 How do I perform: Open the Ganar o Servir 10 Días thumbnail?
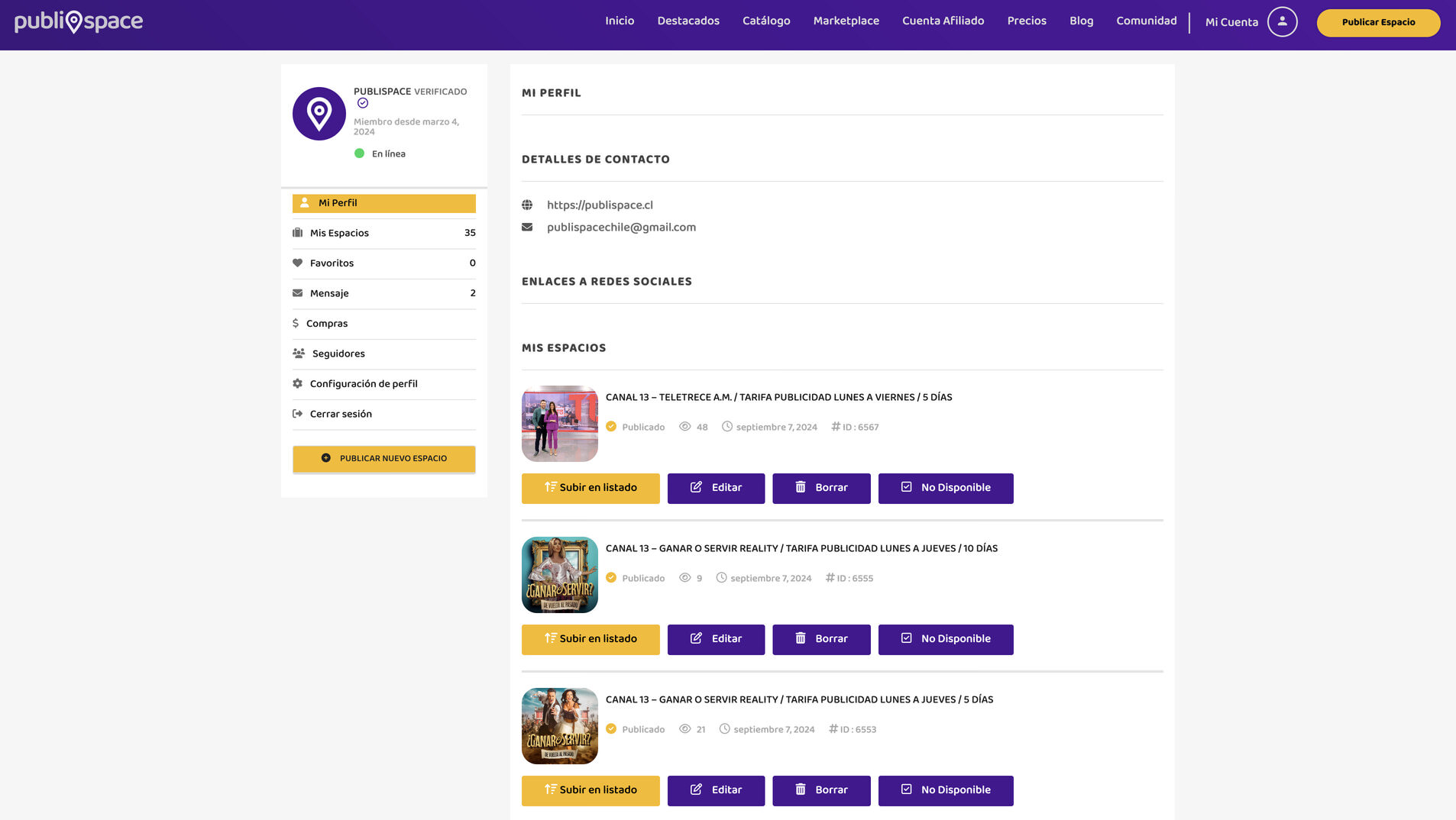[x=560, y=575]
